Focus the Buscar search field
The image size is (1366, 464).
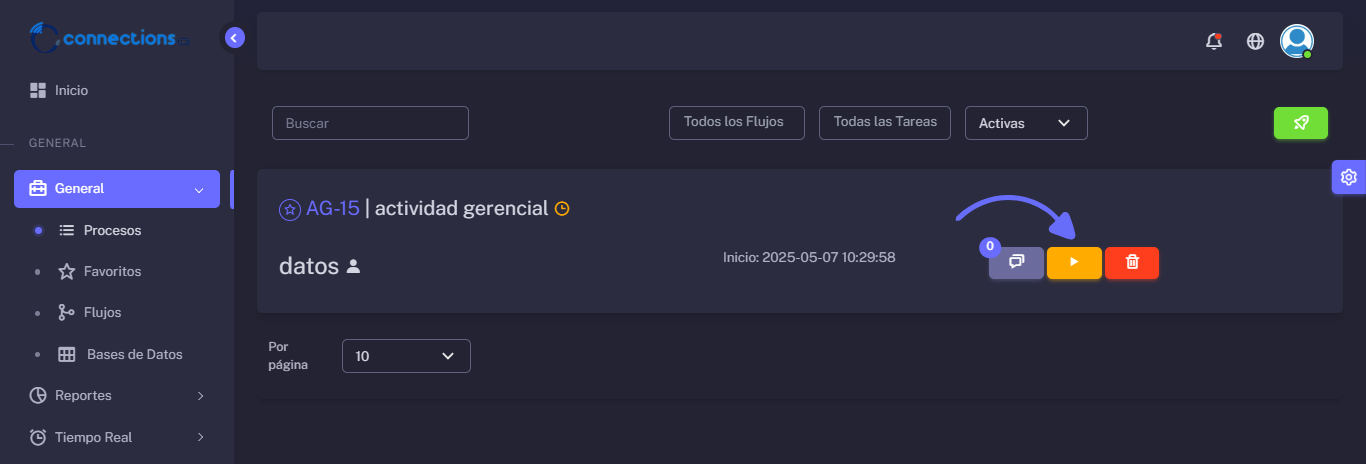pyautogui.click(x=370, y=123)
